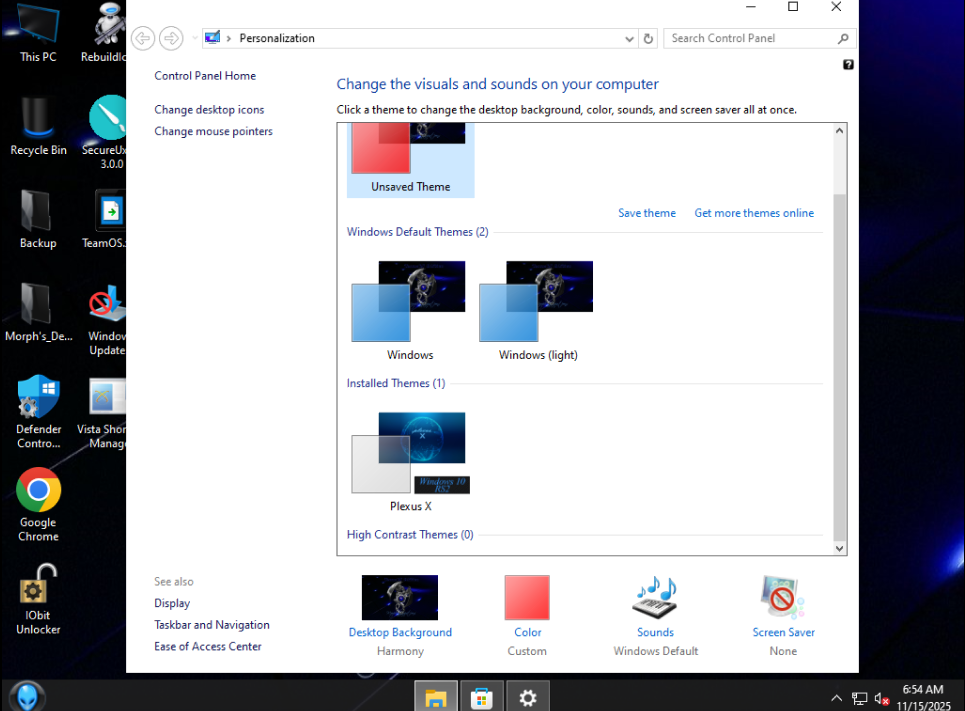965x711 pixels.
Task: Click the Save theme link
Action: pos(647,213)
